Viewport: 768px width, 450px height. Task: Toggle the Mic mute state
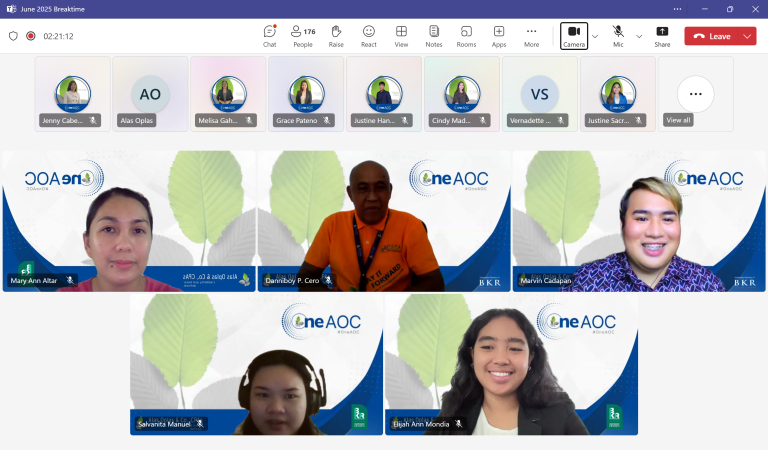[618, 36]
